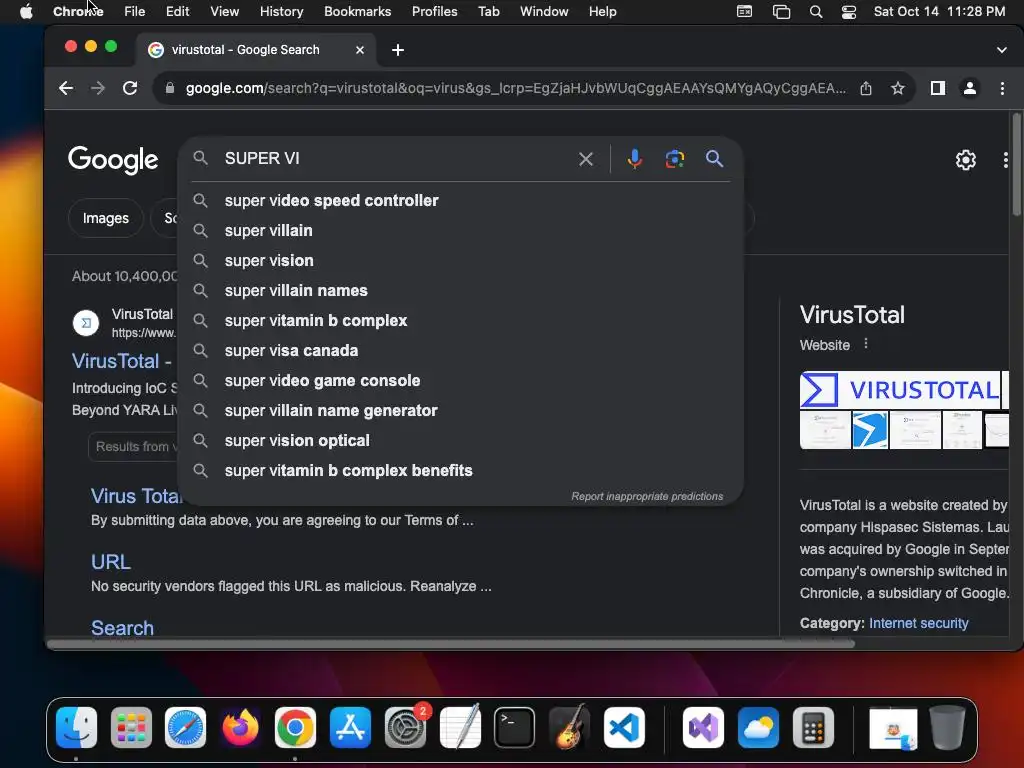
Task: Select super vitamin b complex suggestion
Action: point(460,321)
